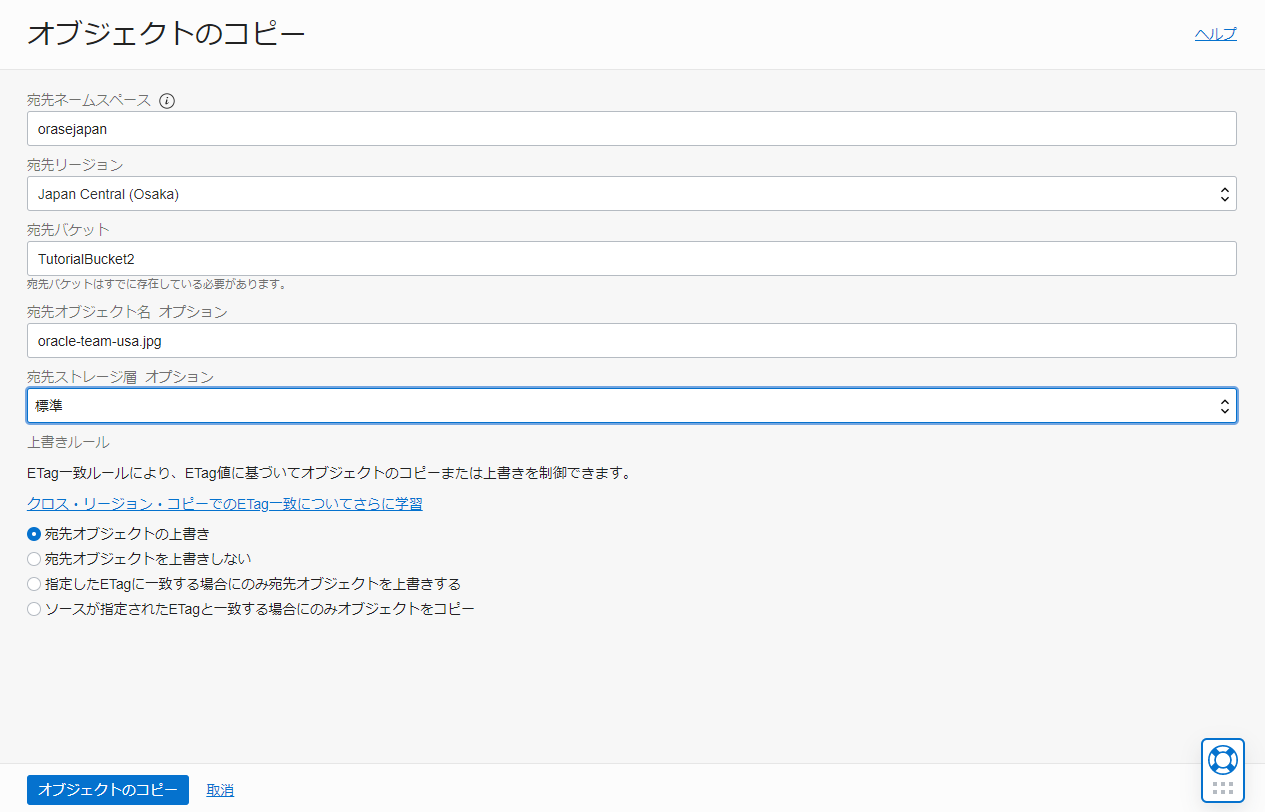Open the ETag cross-region copy learn more link
Screen dimensions: 1265x812
click(224, 504)
